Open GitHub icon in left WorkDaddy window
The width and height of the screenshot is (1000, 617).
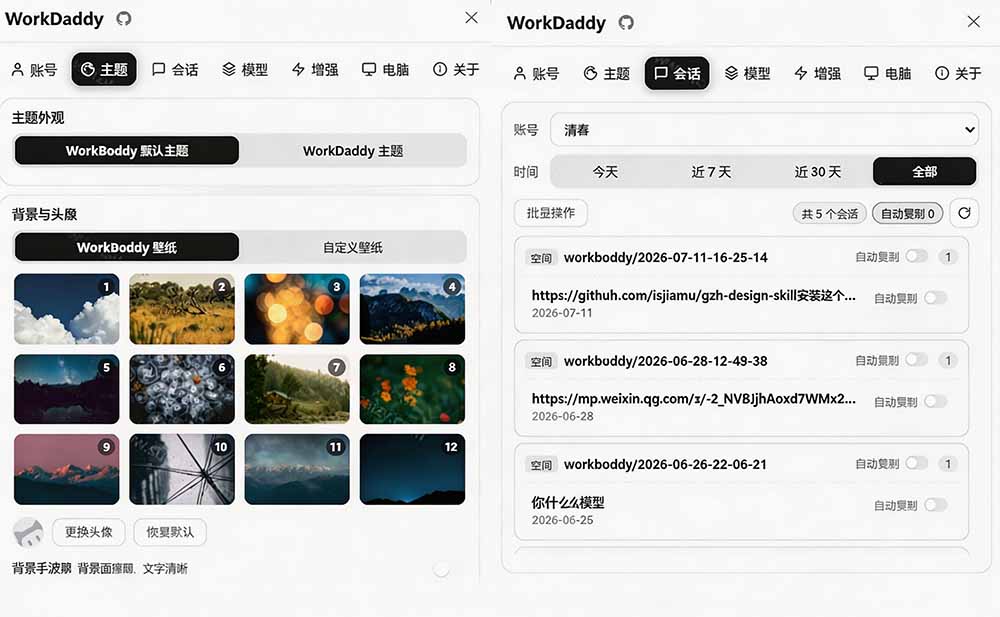(x=124, y=19)
